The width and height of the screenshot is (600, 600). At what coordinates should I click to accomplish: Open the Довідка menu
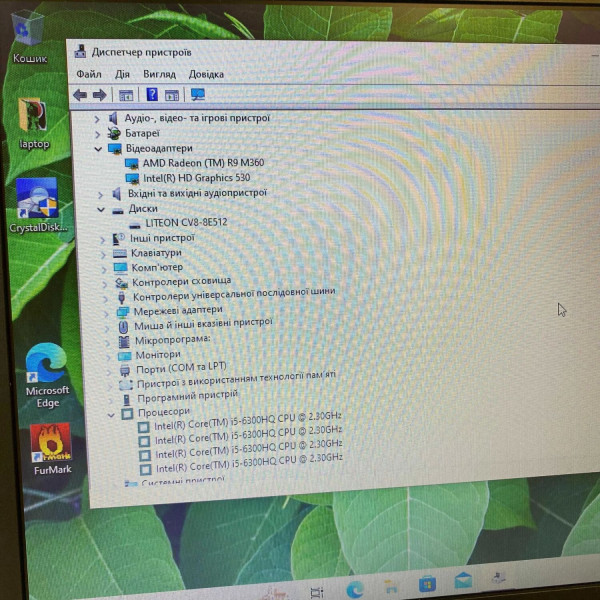click(206, 74)
